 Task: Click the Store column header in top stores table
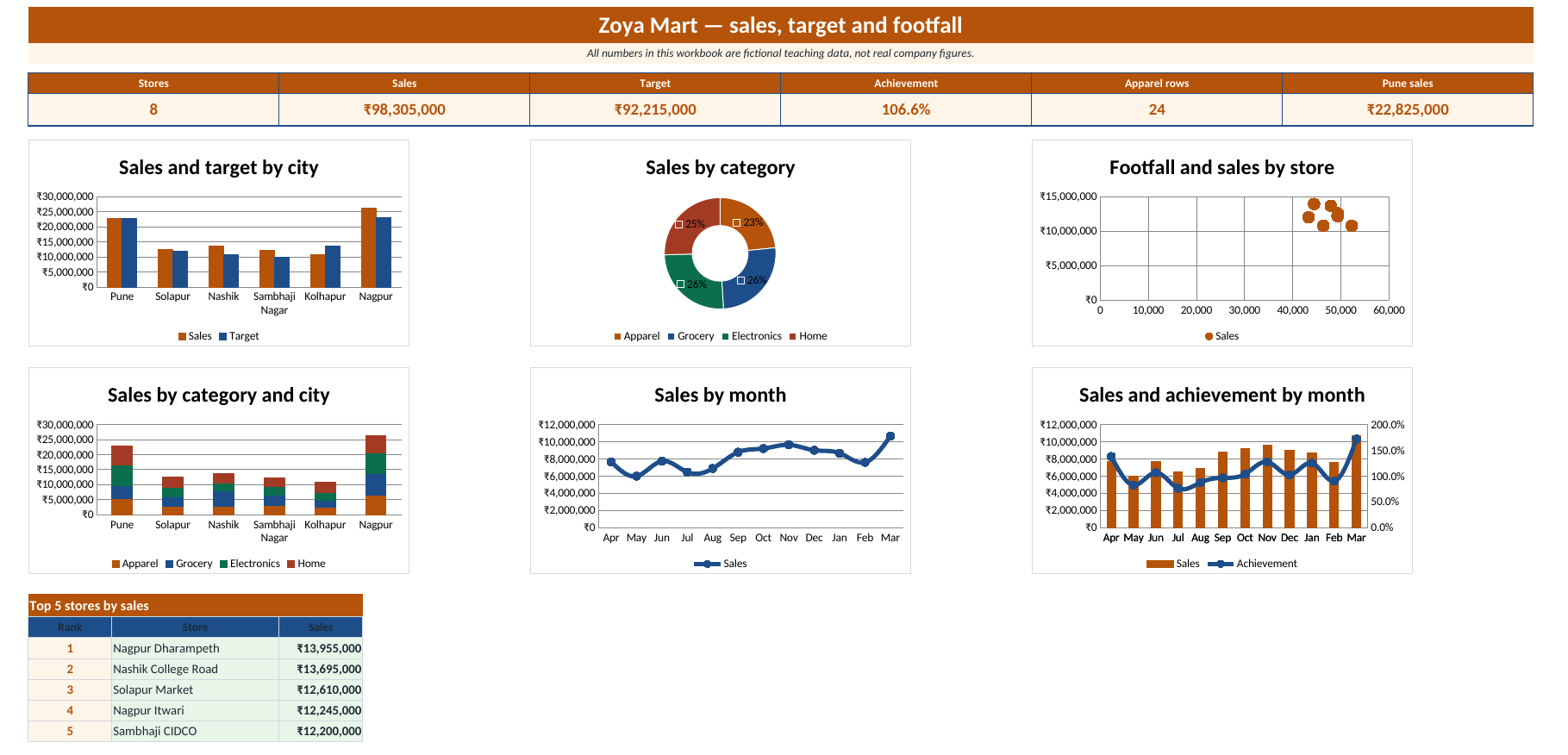[195, 627]
